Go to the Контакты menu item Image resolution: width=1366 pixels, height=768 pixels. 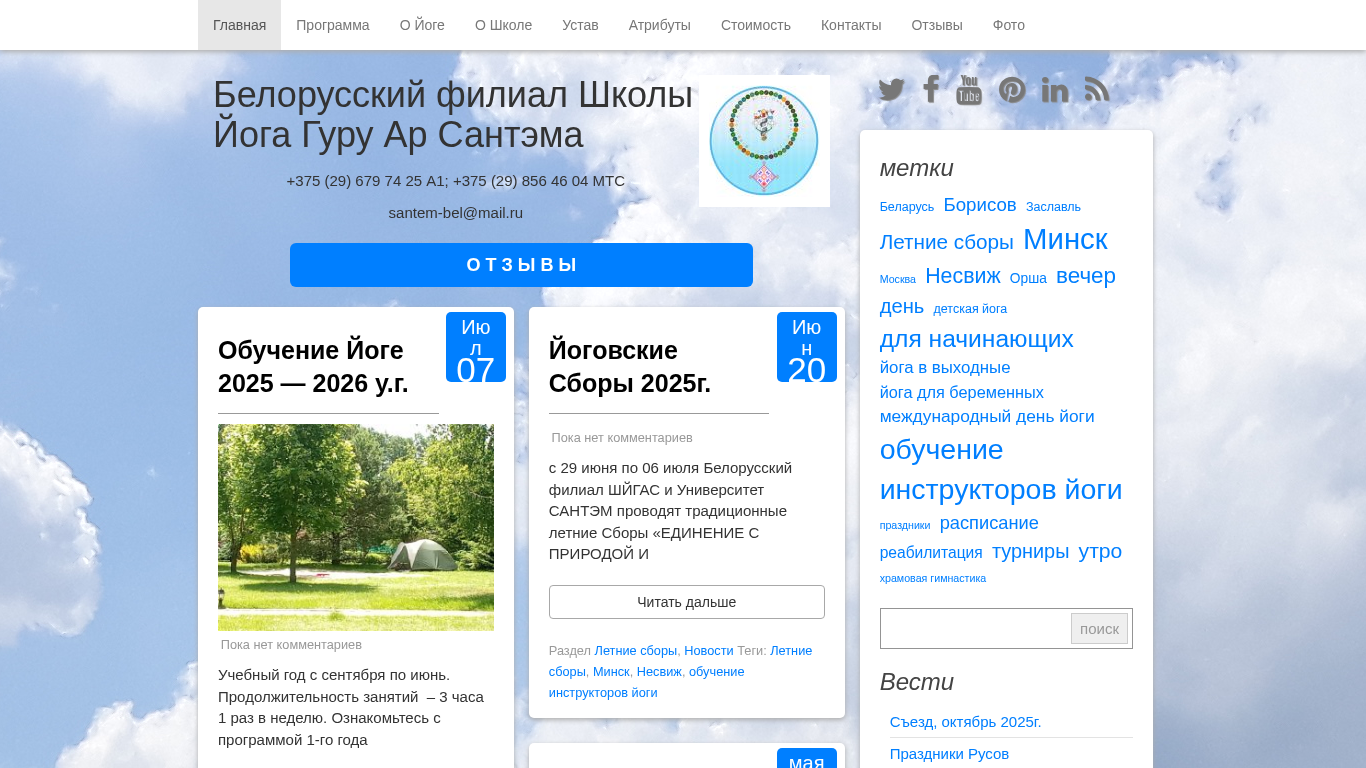tap(851, 25)
